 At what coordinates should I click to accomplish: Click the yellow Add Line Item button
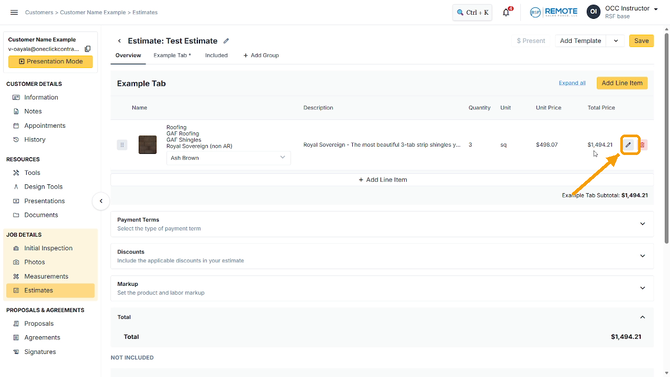click(x=622, y=83)
